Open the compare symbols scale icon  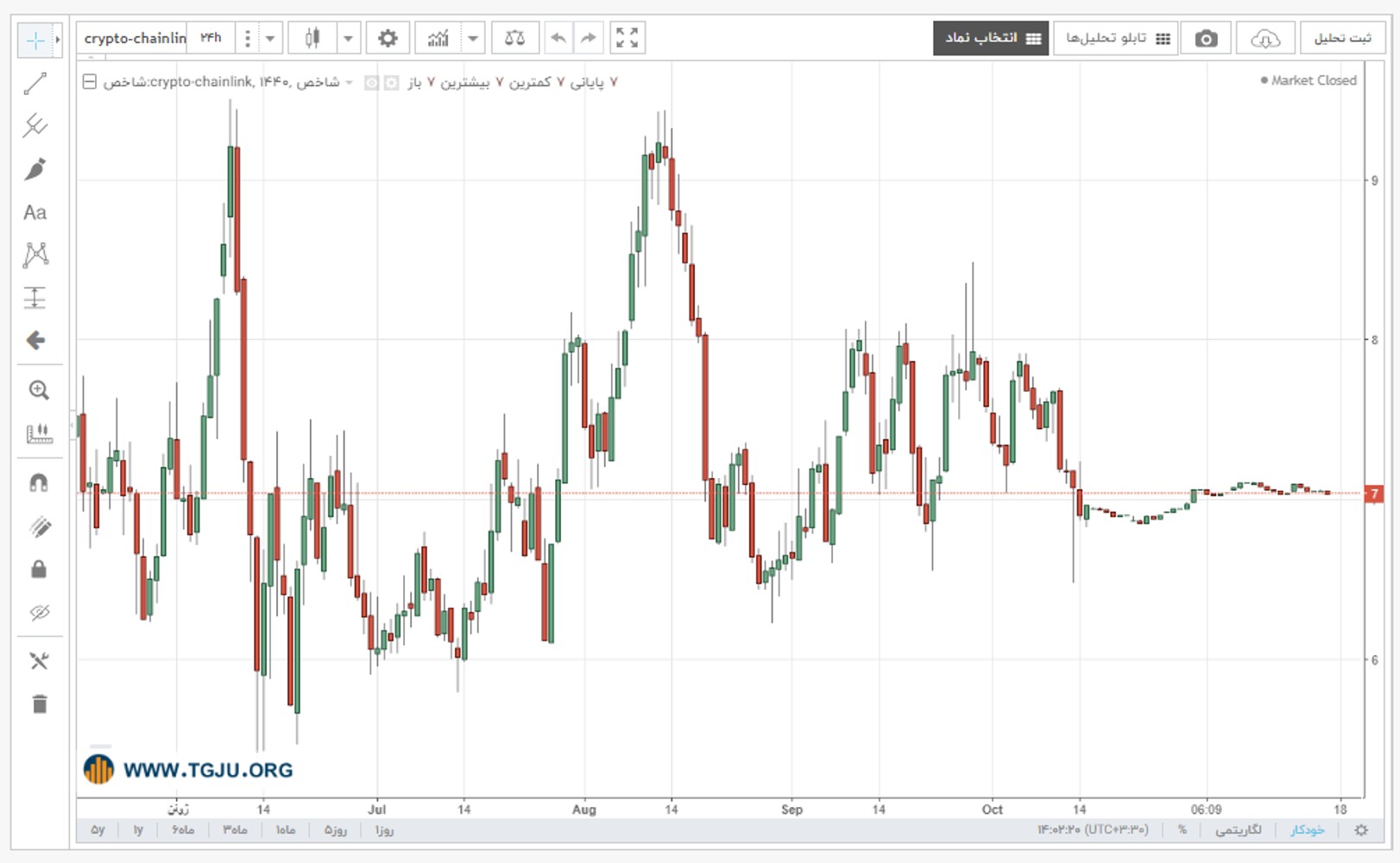click(514, 38)
